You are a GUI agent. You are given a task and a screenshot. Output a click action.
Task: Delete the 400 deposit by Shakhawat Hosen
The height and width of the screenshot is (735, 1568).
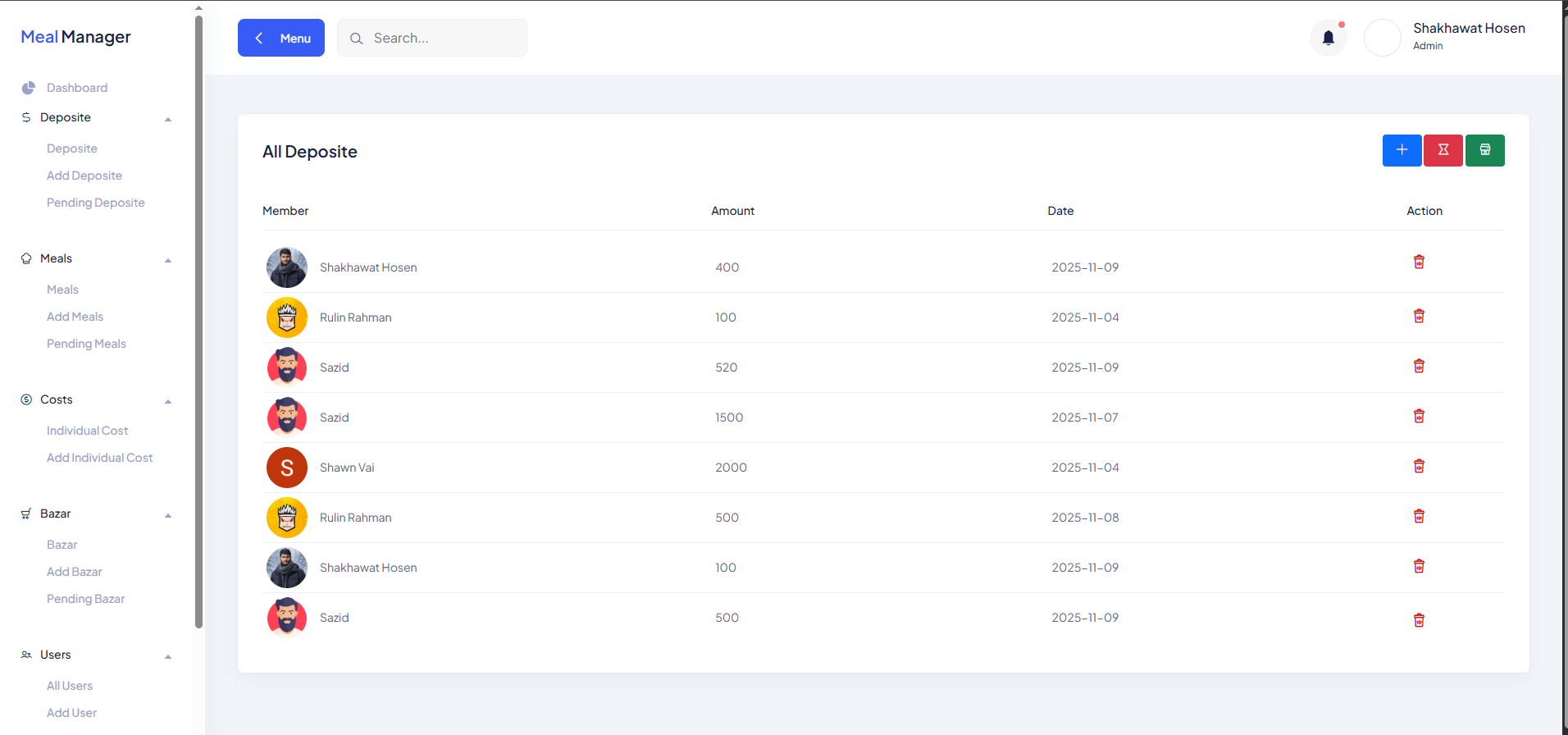pos(1419,262)
